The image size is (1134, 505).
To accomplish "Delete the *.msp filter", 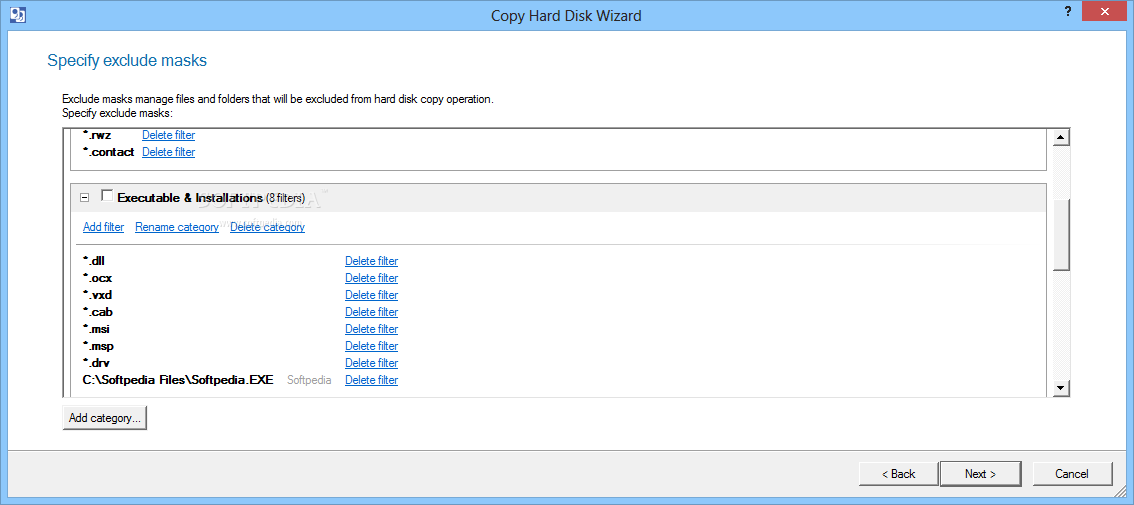I will click(x=372, y=346).
